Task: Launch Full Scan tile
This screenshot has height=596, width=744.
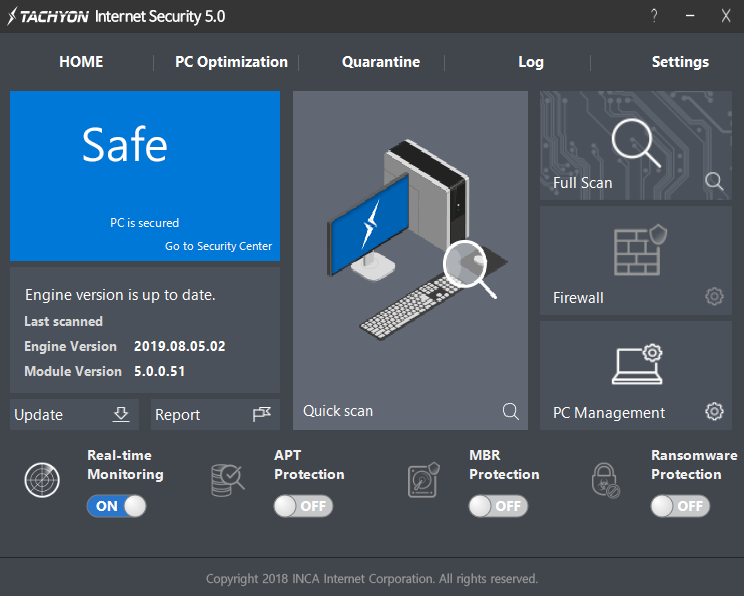Action: pos(636,145)
